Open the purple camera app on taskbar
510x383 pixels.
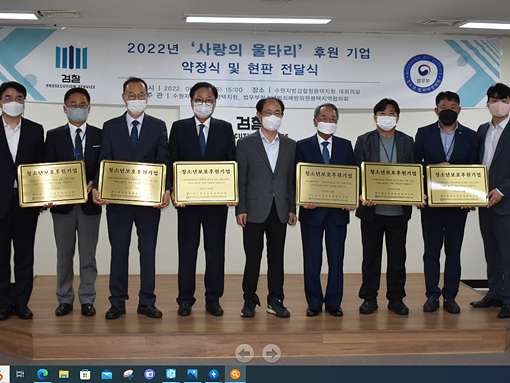click(x=149, y=374)
